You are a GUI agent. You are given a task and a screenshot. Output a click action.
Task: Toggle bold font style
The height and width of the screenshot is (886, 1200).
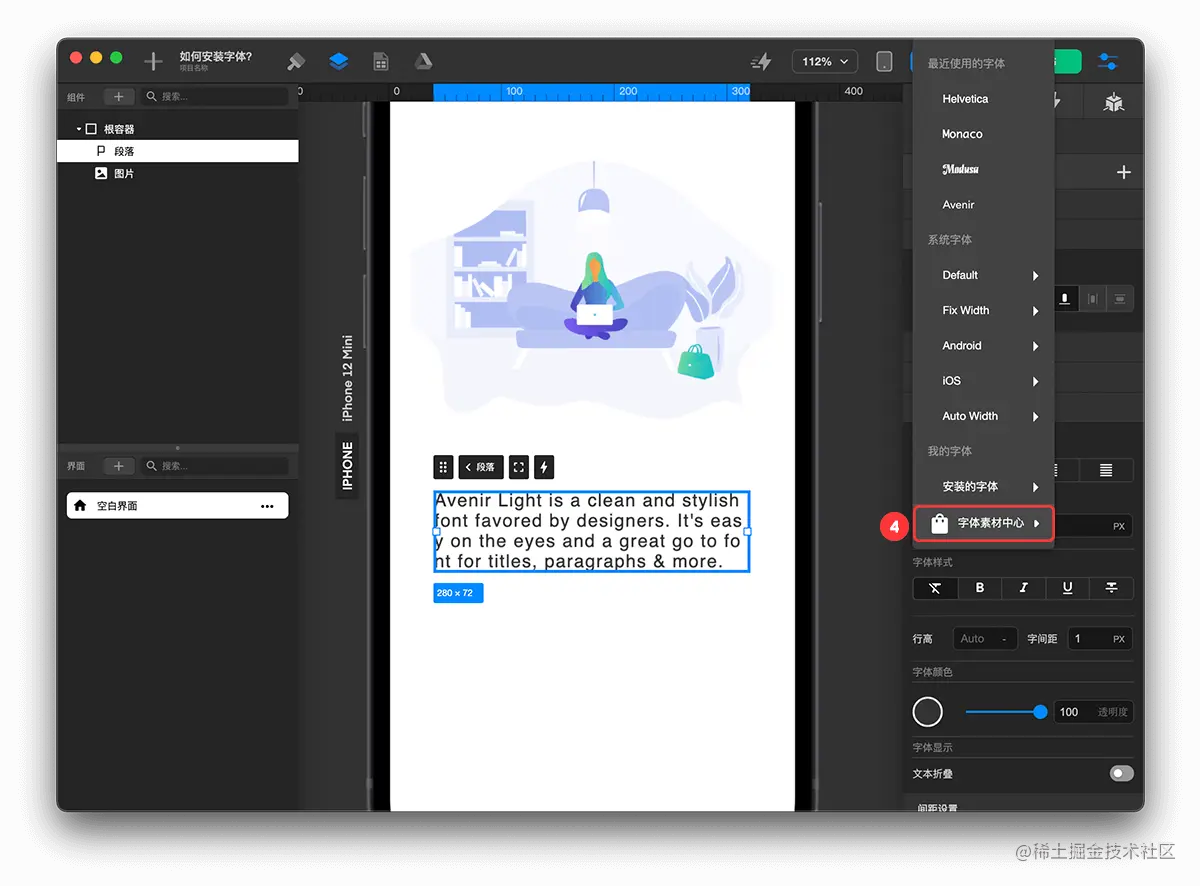pyautogui.click(x=980, y=588)
